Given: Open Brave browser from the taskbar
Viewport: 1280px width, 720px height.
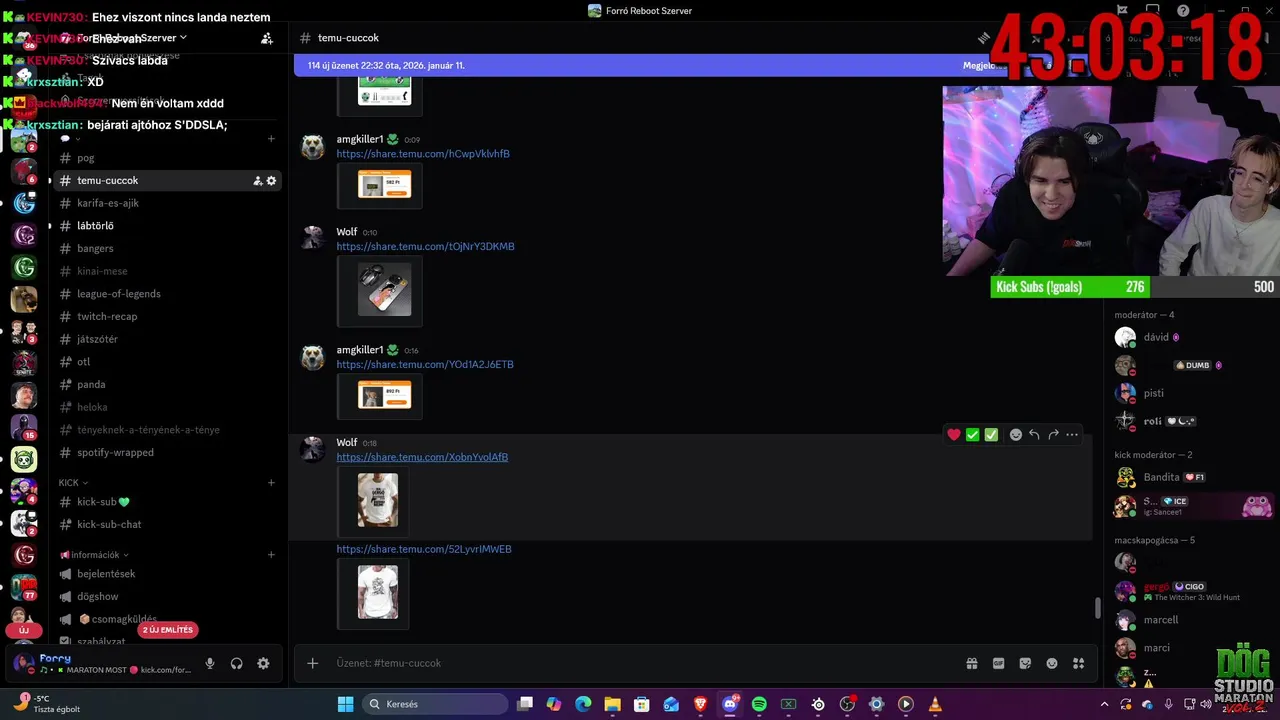Looking at the screenshot, I should [700, 704].
